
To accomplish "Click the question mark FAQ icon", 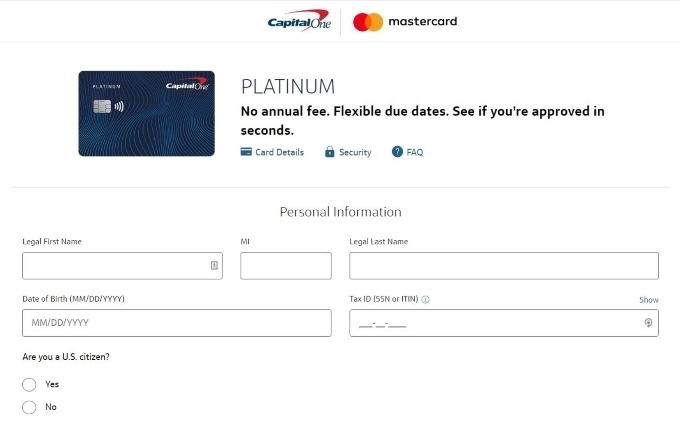I will click(x=397, y=152).
